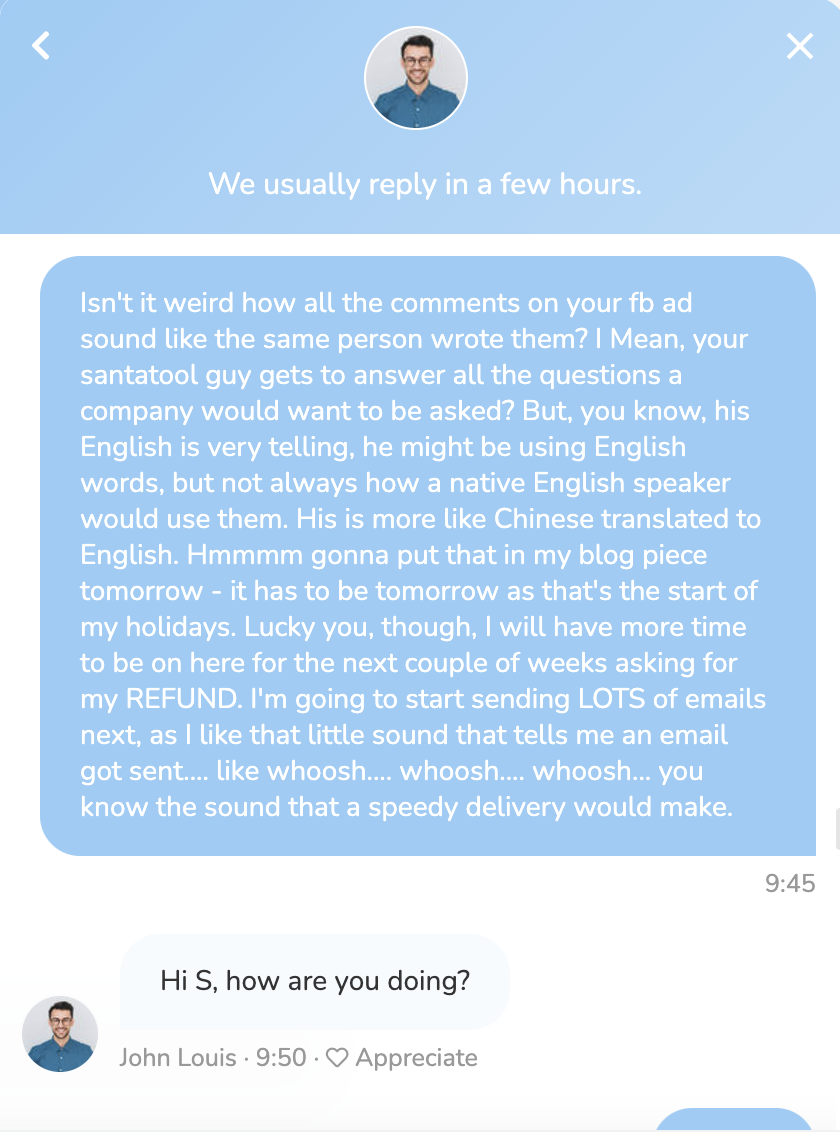This screenshot has width=840, height=1140.
Task: Open the agent profile photo in header
Action: 416,78
